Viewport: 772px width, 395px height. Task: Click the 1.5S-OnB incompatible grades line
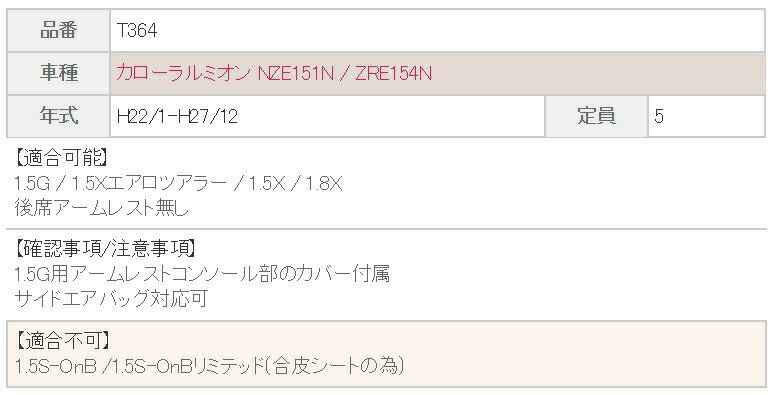210,366
